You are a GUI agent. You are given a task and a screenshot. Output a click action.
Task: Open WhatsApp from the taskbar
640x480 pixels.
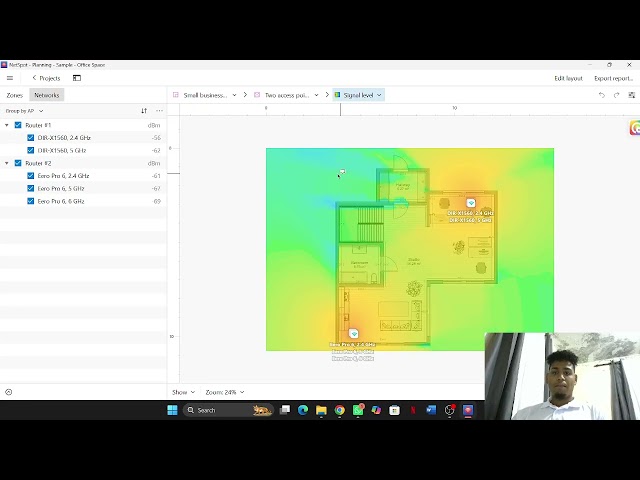click(358, 410)
